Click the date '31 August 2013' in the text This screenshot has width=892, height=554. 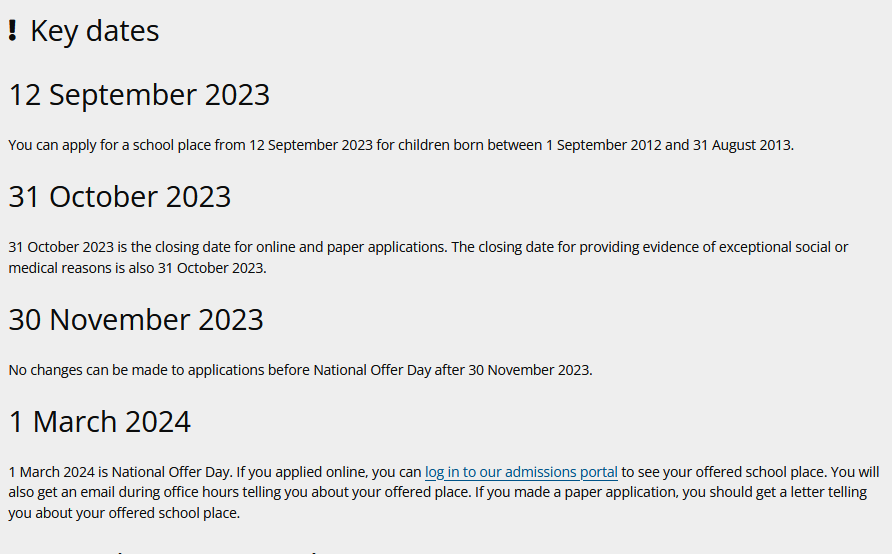pyautogui.click(x=741, y=145)
